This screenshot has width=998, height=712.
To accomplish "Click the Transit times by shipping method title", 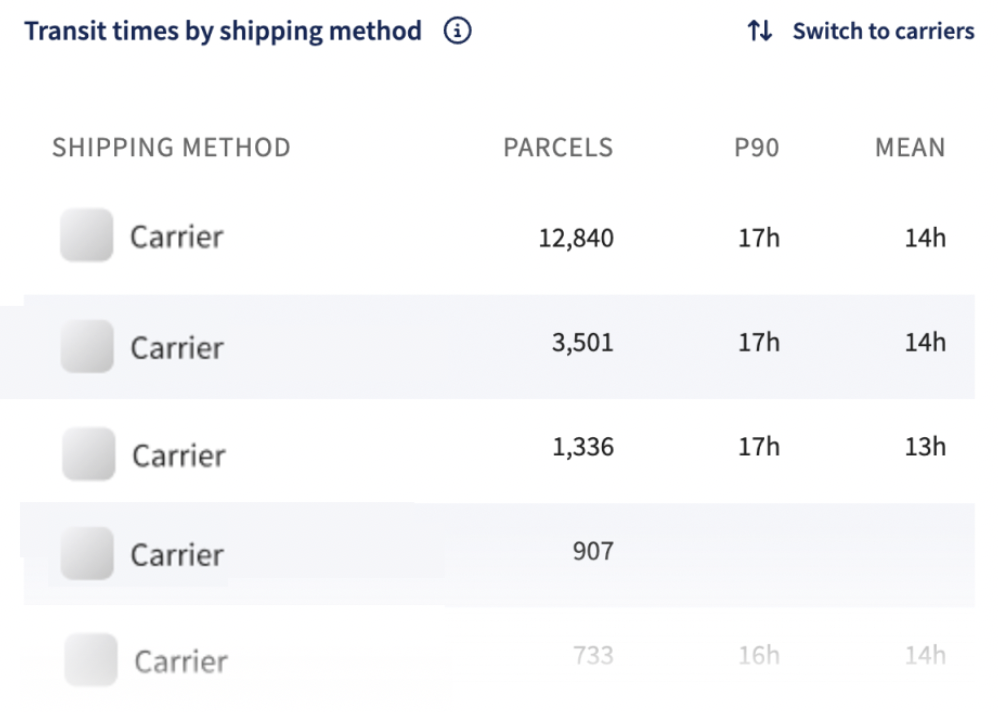I will (x=223, y=32).
